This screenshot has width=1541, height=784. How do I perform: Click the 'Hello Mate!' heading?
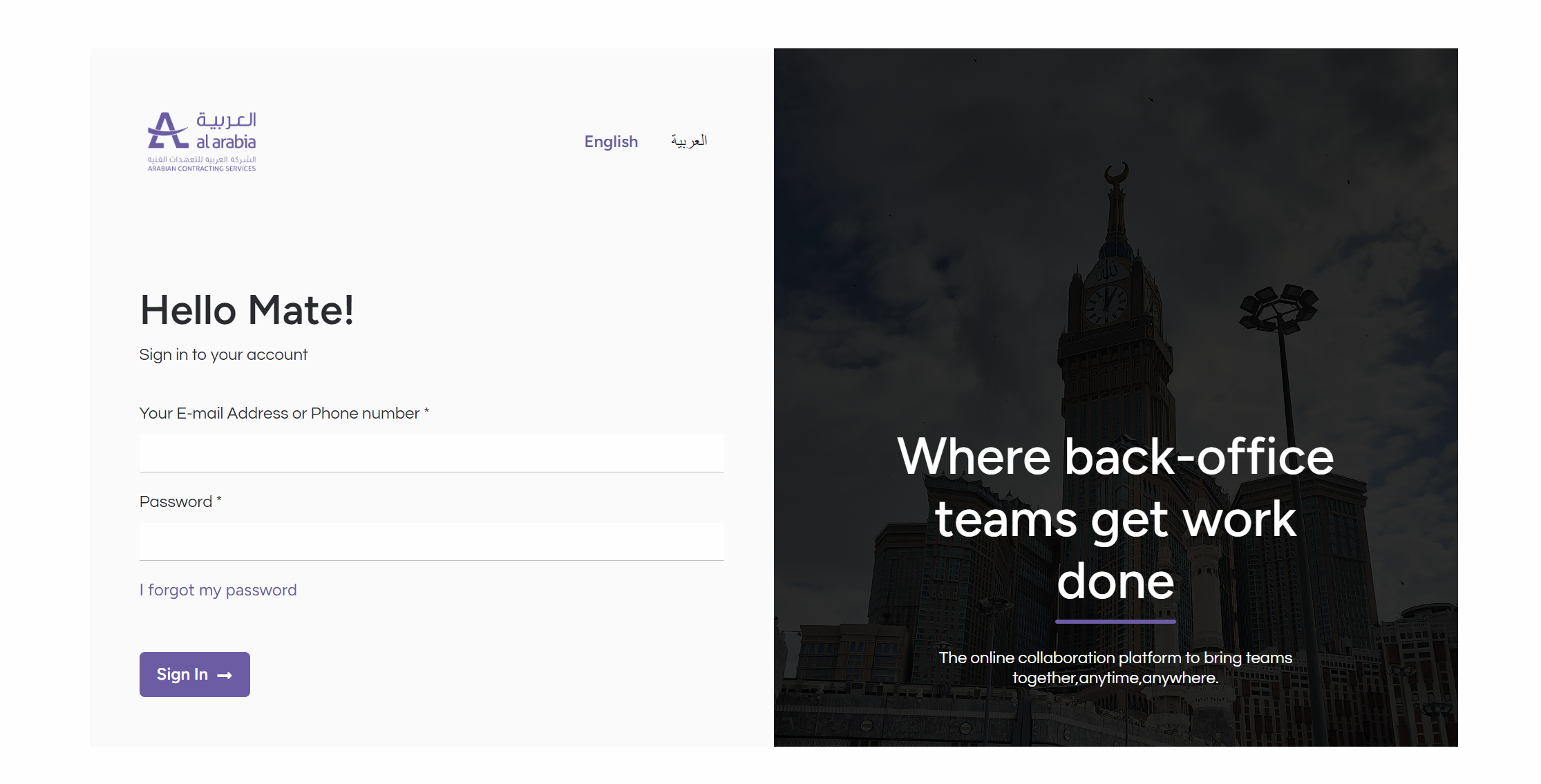click(x=247, y=310)
